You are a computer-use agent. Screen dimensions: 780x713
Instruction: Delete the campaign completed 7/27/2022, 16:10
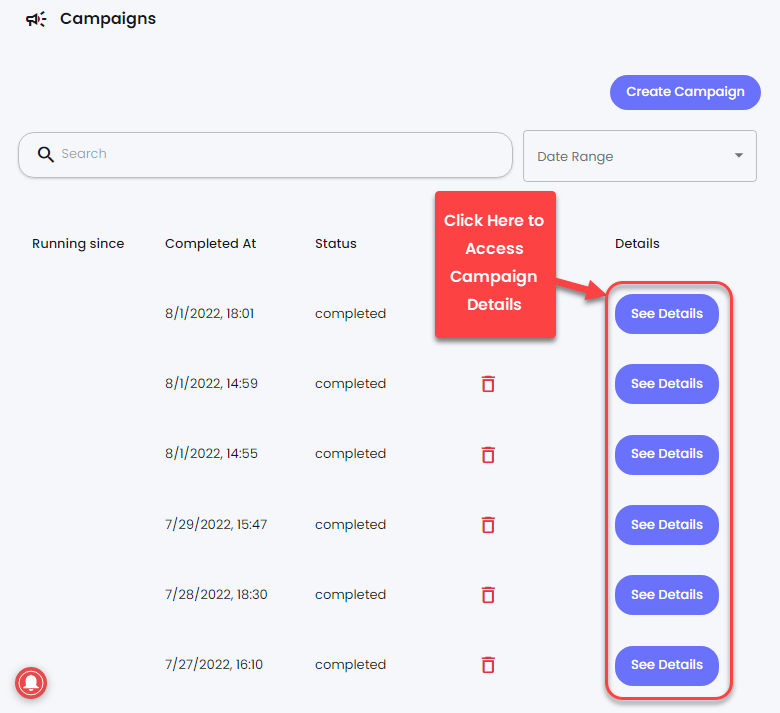click(488, 665)
